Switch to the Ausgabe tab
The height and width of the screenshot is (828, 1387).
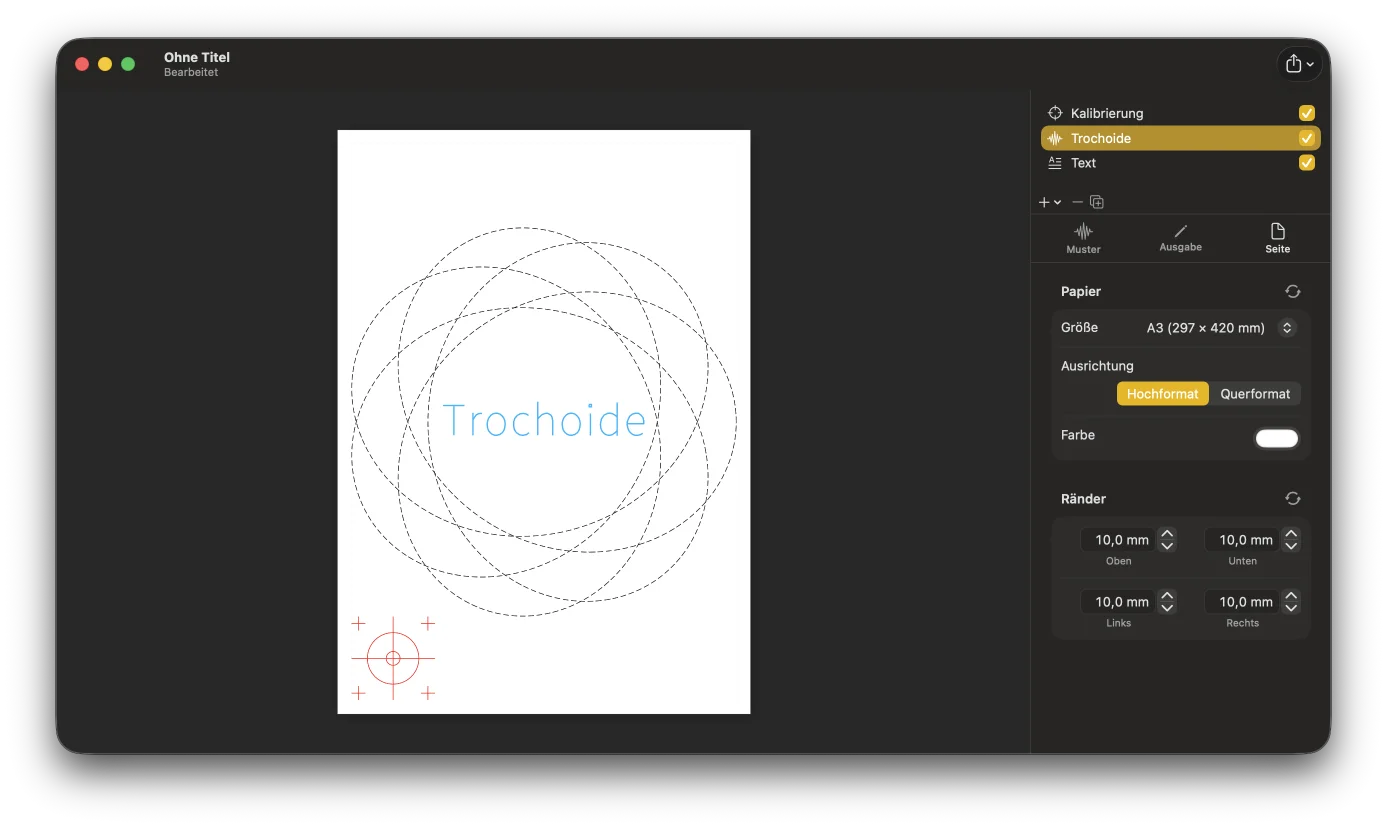[1180, 239]
